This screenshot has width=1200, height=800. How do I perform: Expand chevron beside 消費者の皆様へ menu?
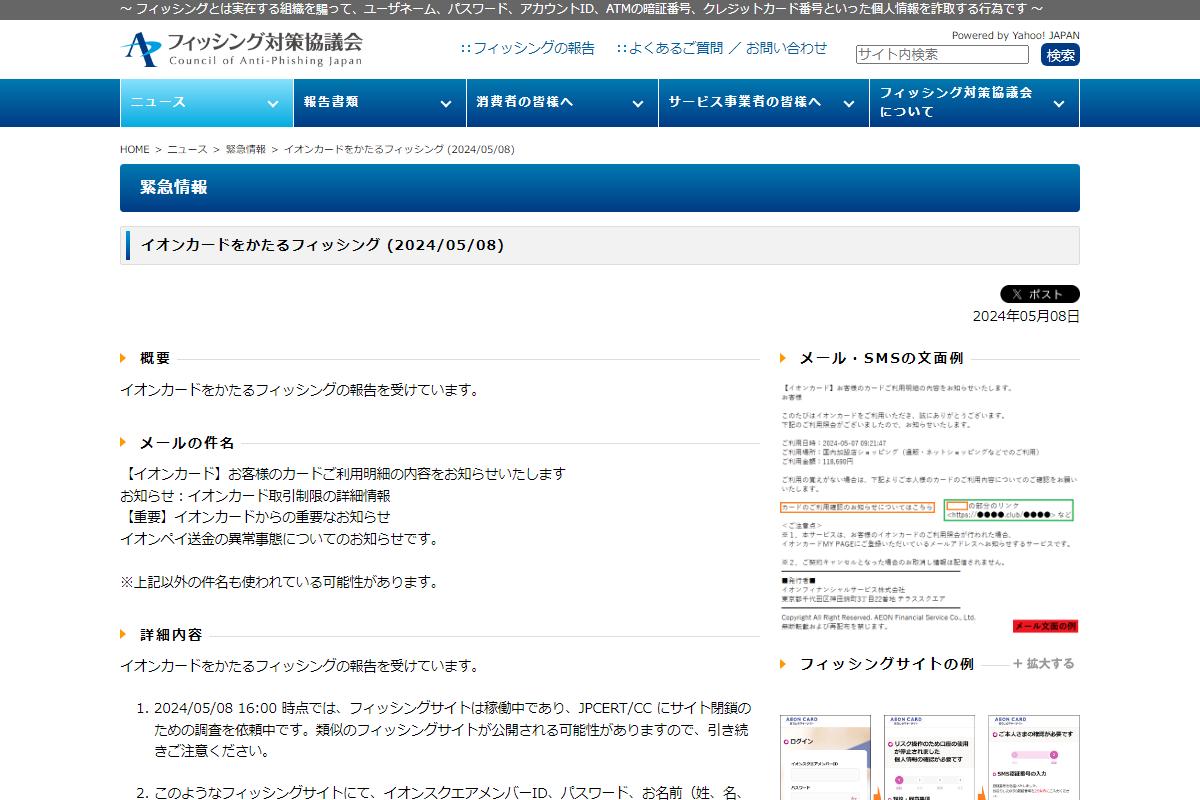(638, 103)
